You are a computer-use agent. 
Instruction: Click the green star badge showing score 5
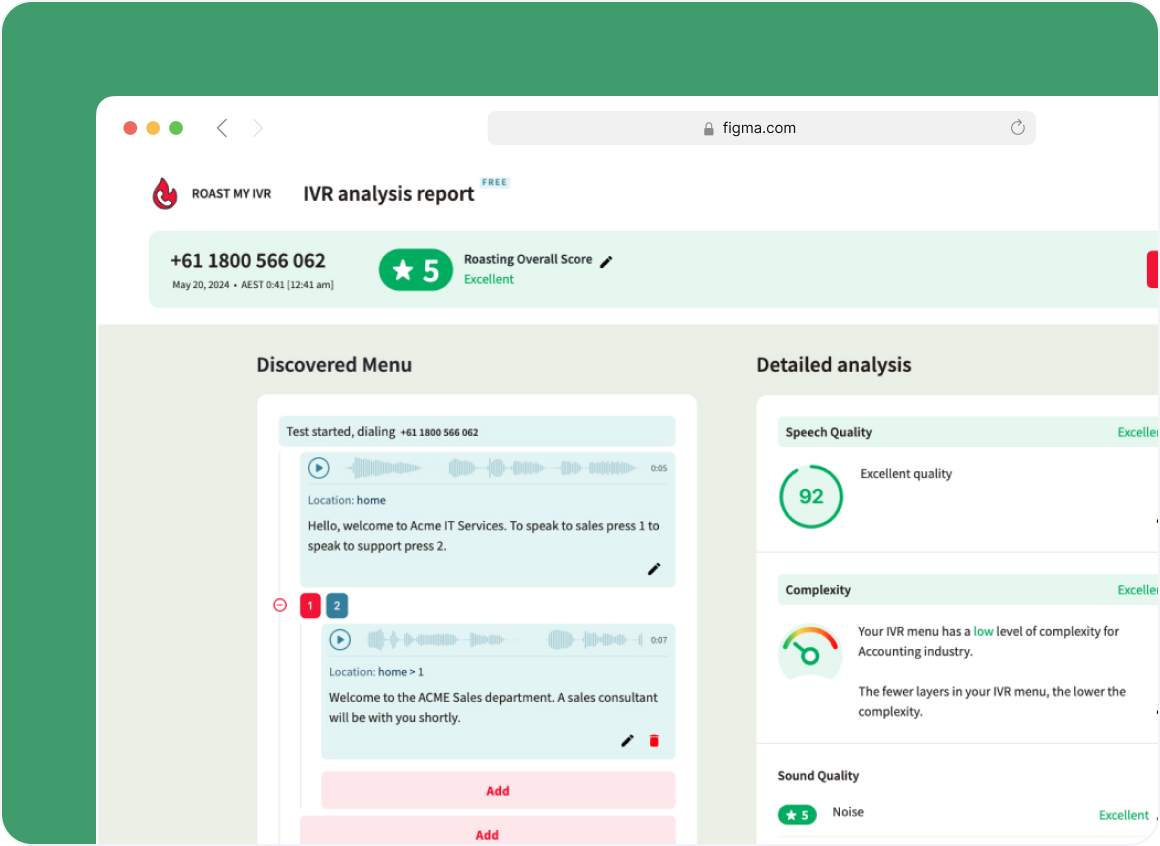[x=416, y=269]
